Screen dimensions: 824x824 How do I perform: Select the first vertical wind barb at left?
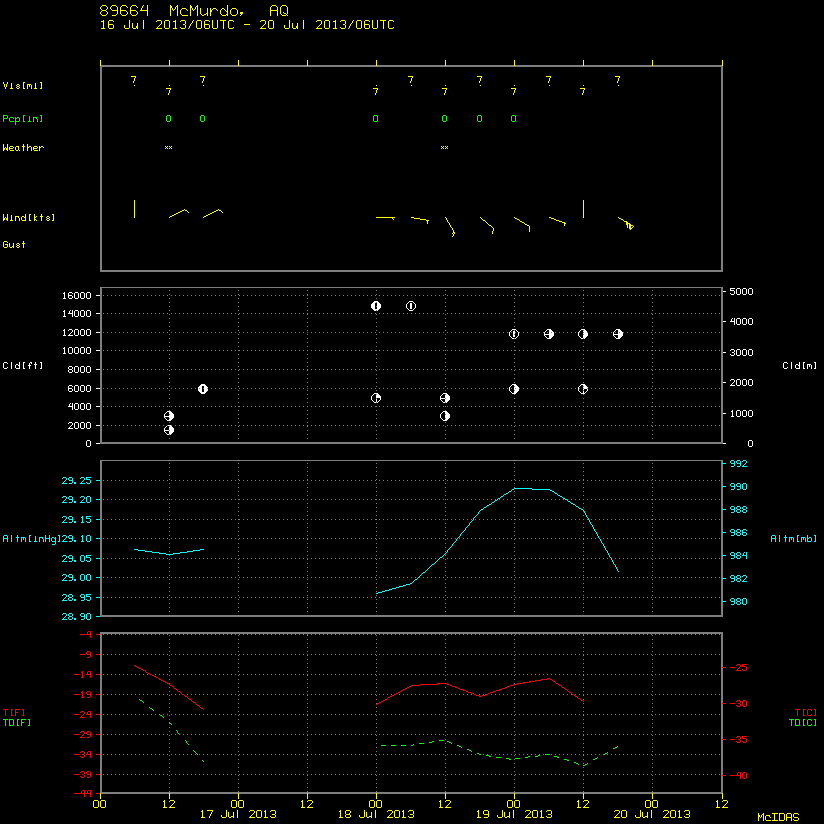(x=135, y=209)
